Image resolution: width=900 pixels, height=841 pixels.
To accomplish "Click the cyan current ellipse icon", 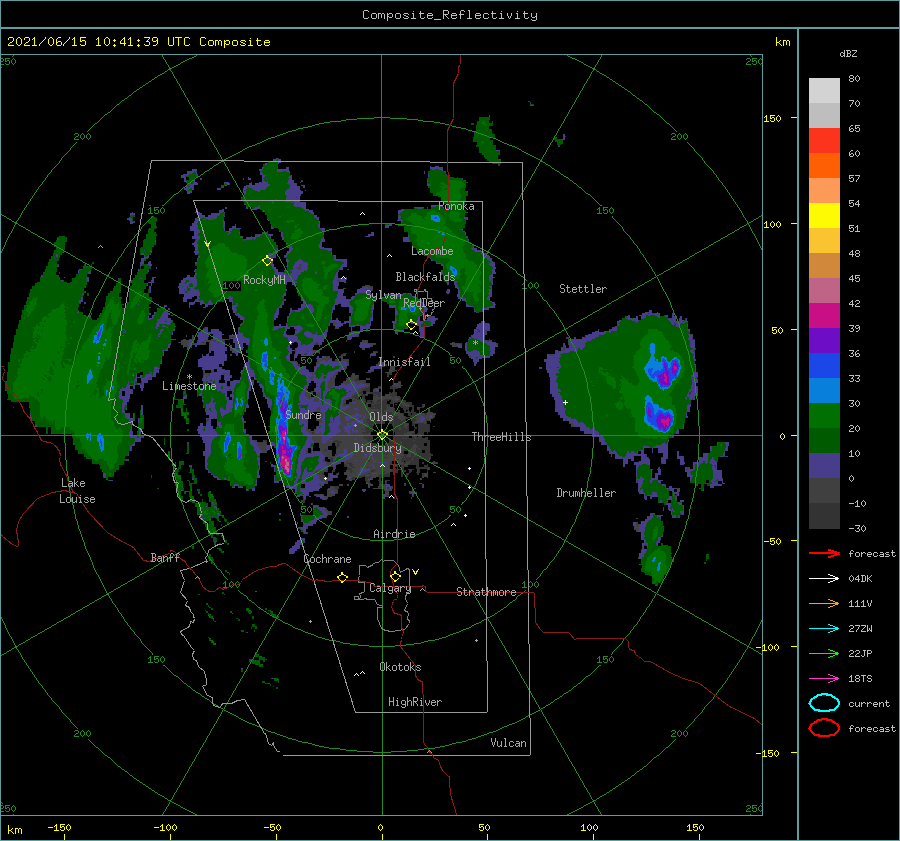I will (x=824, y=703).
